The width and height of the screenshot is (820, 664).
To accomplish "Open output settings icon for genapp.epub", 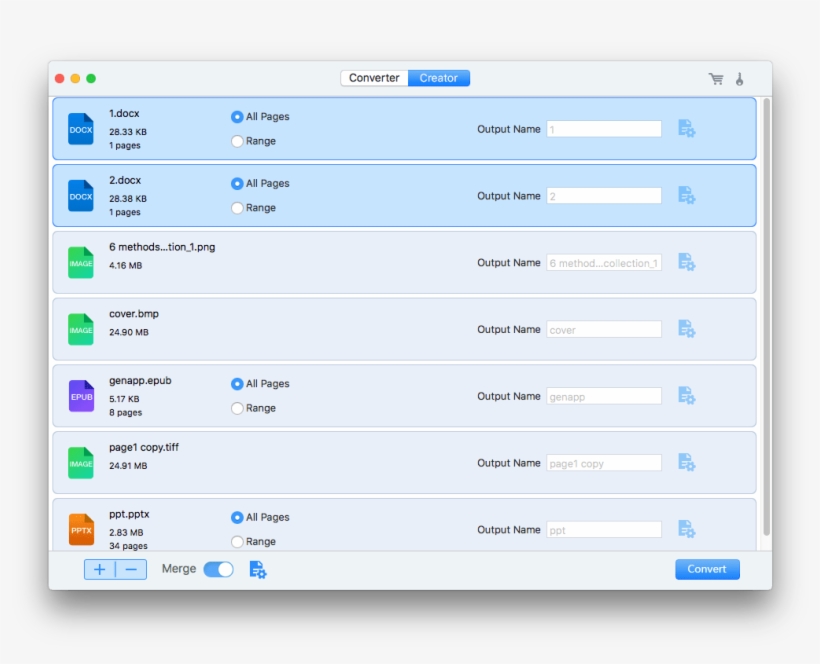I will click(686, 396).
